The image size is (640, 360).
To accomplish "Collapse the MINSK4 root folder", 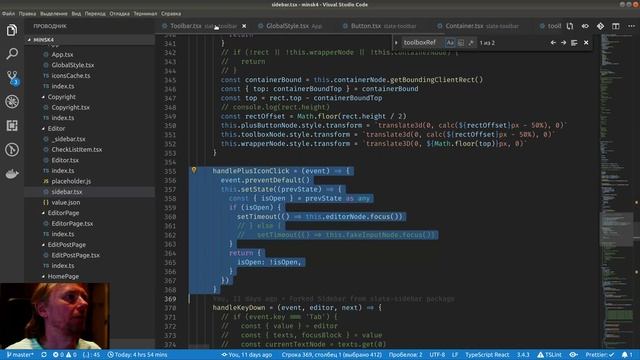I will coord(90,40).
